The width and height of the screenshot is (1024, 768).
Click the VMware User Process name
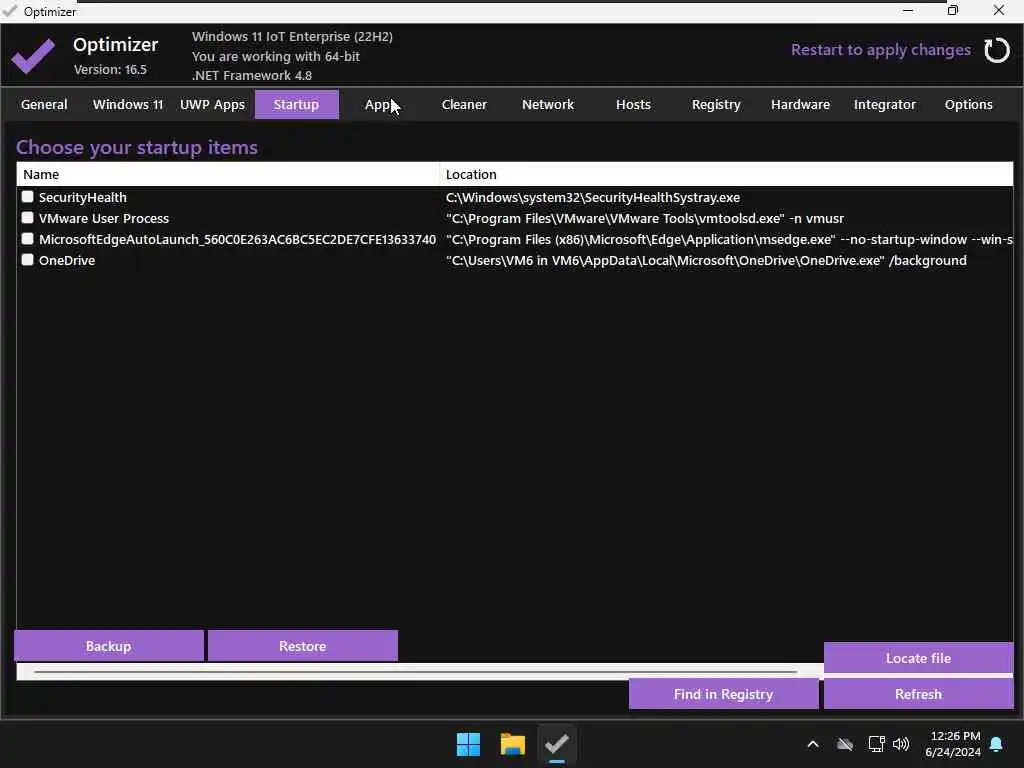coord(104,218)
